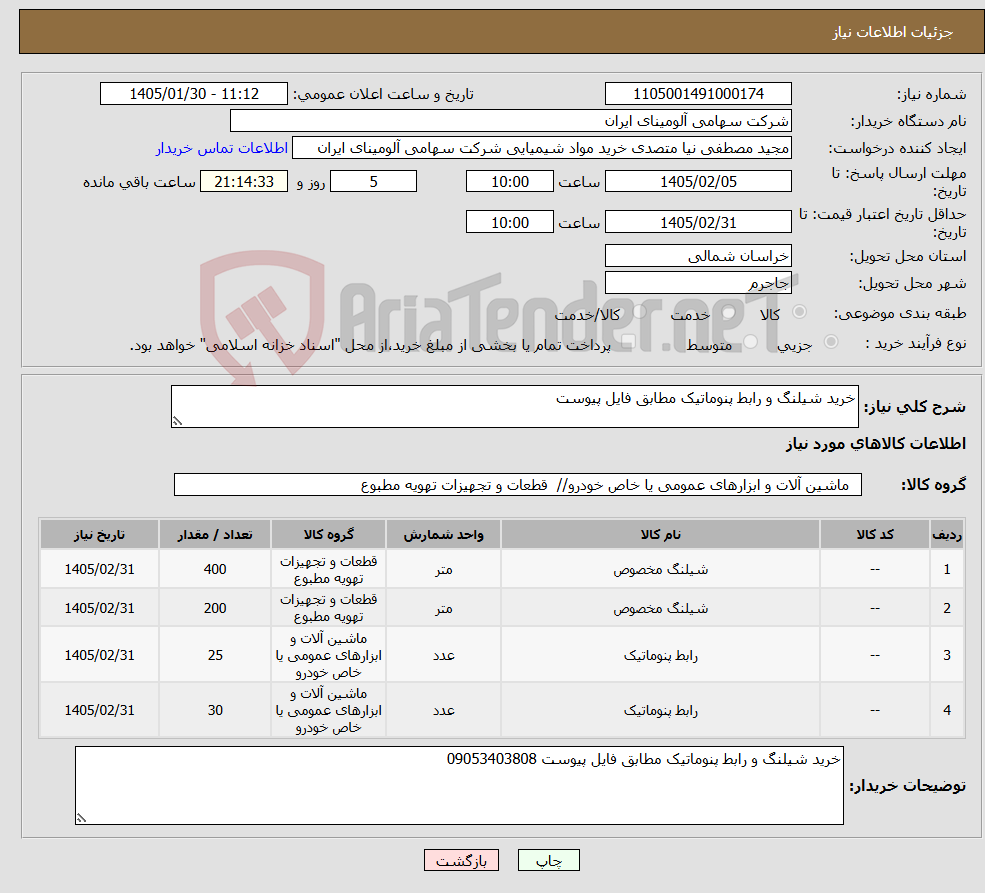Click the unit عدد in row 4

444,710
